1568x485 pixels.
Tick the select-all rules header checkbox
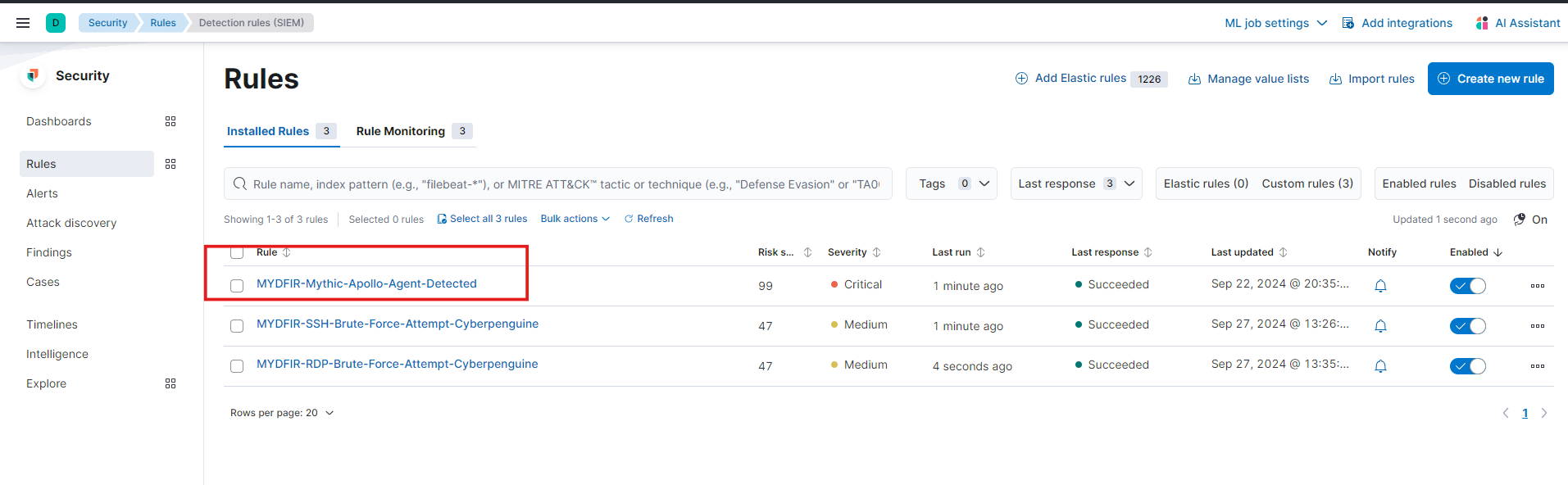[237, 252]
